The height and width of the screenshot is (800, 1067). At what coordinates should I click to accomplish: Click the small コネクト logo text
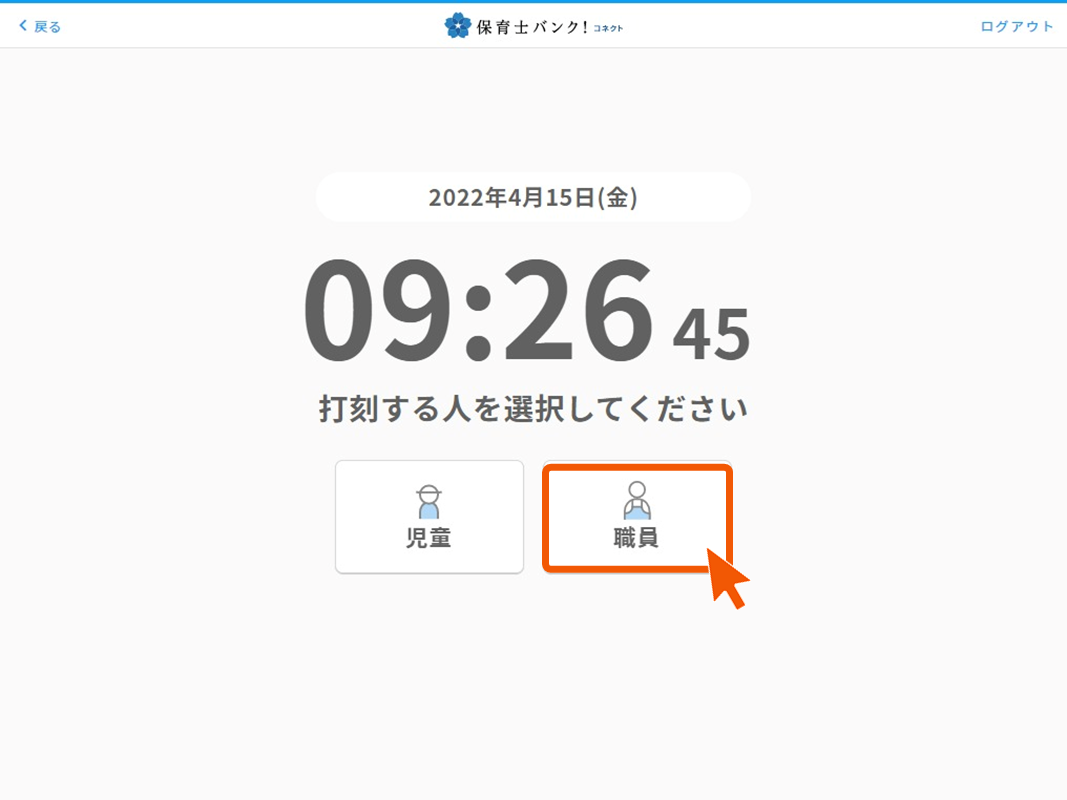(x=608, y=29)
